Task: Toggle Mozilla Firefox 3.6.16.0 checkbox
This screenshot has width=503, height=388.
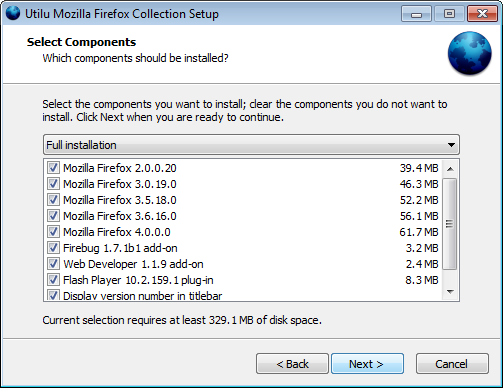Action: pos(53,216)
